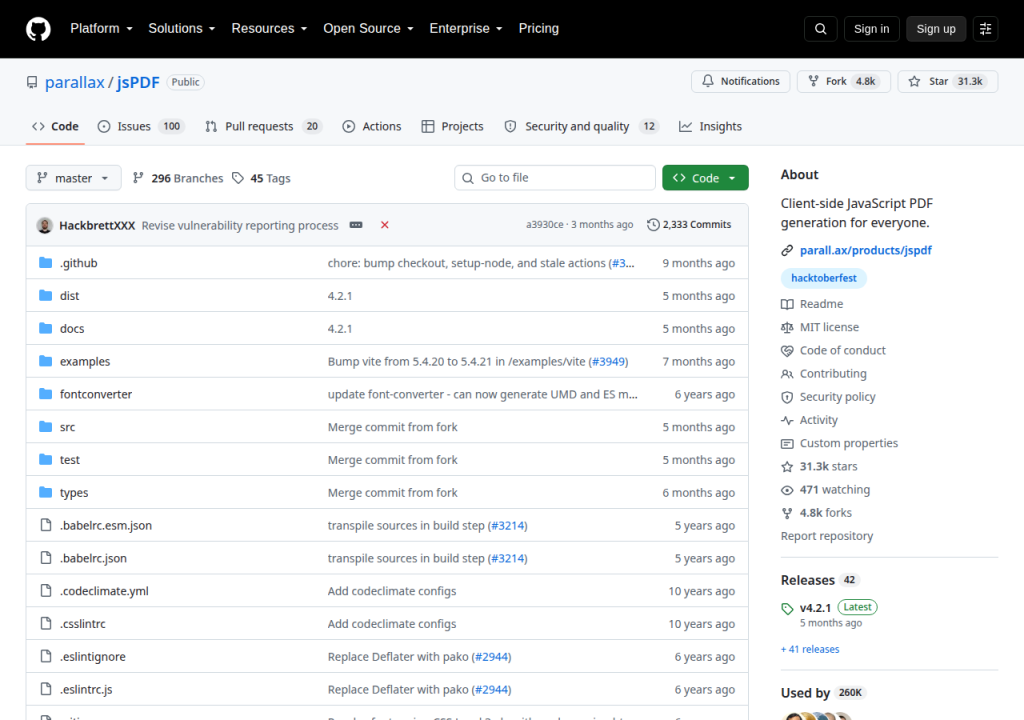Click the fork icon by 4.8k forks

(x=787, y=513)
